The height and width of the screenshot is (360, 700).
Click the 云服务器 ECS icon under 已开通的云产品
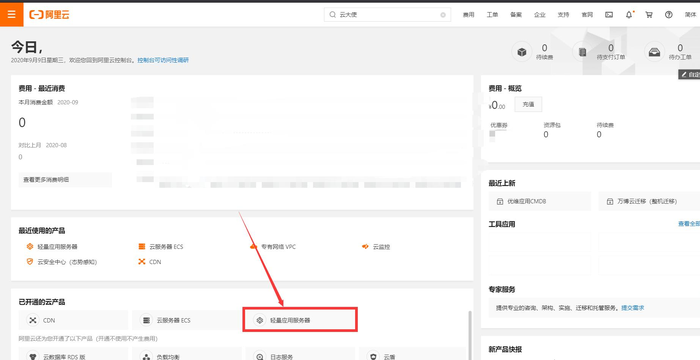(146, 320)
